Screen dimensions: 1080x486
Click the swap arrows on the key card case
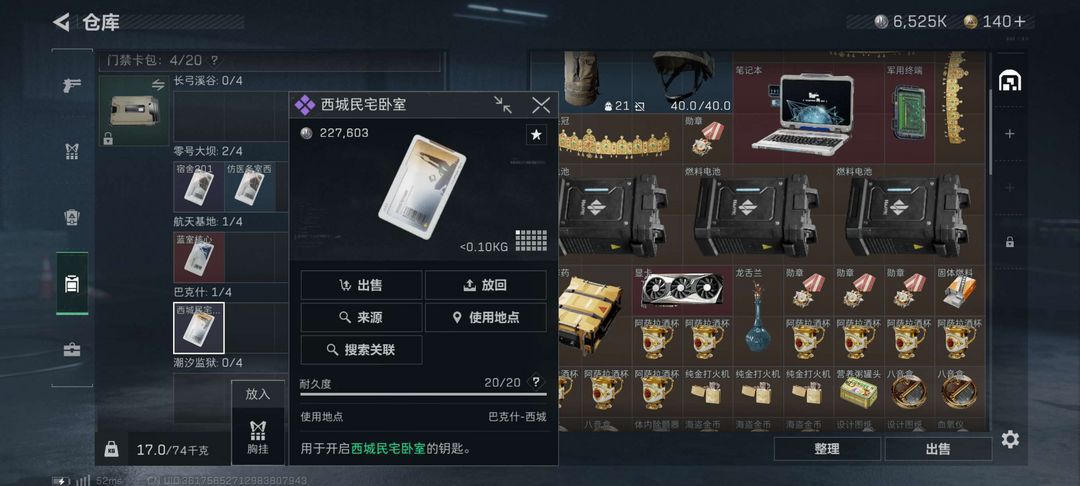click(158, 85)
